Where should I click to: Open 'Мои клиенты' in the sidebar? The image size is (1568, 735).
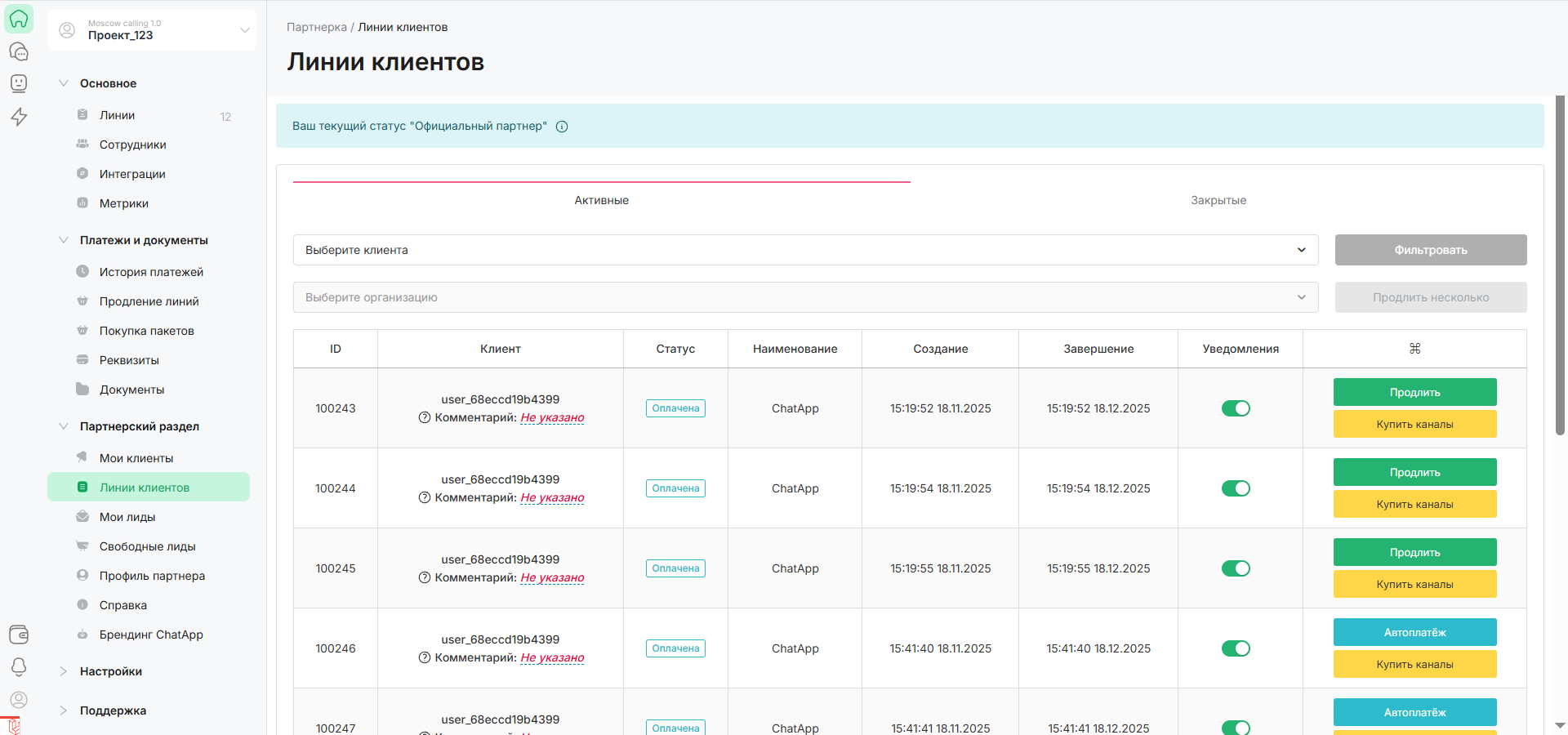[136, 458]
